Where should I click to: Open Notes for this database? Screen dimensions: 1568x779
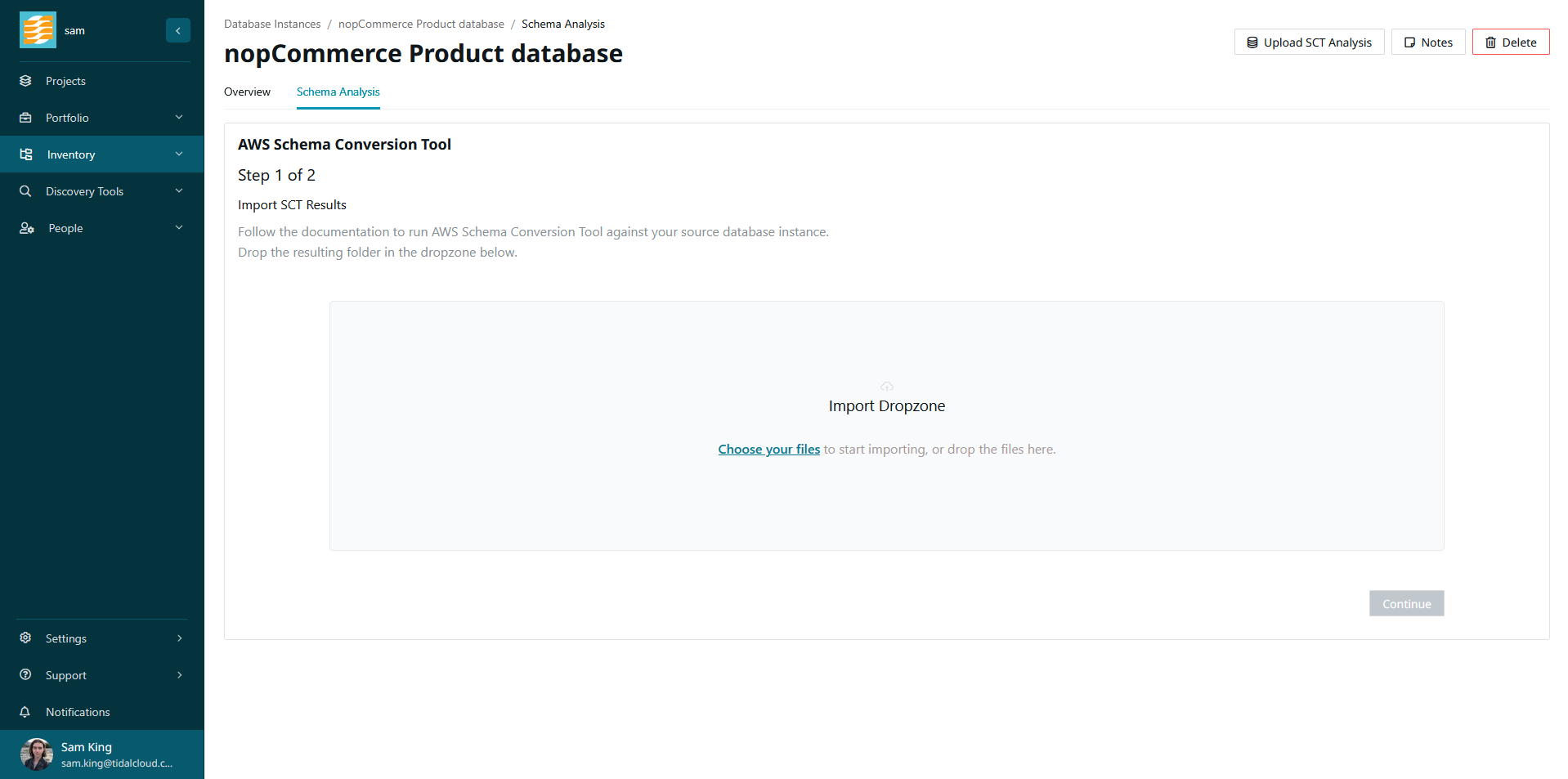coord(1427,43)
